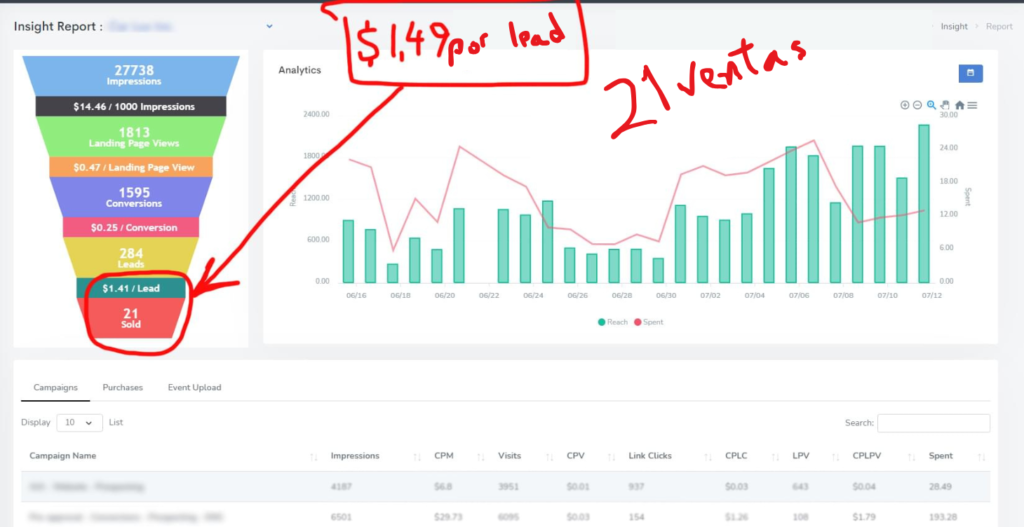
Task: Switch to the Event Upload tab
Action: click(195, 387)
